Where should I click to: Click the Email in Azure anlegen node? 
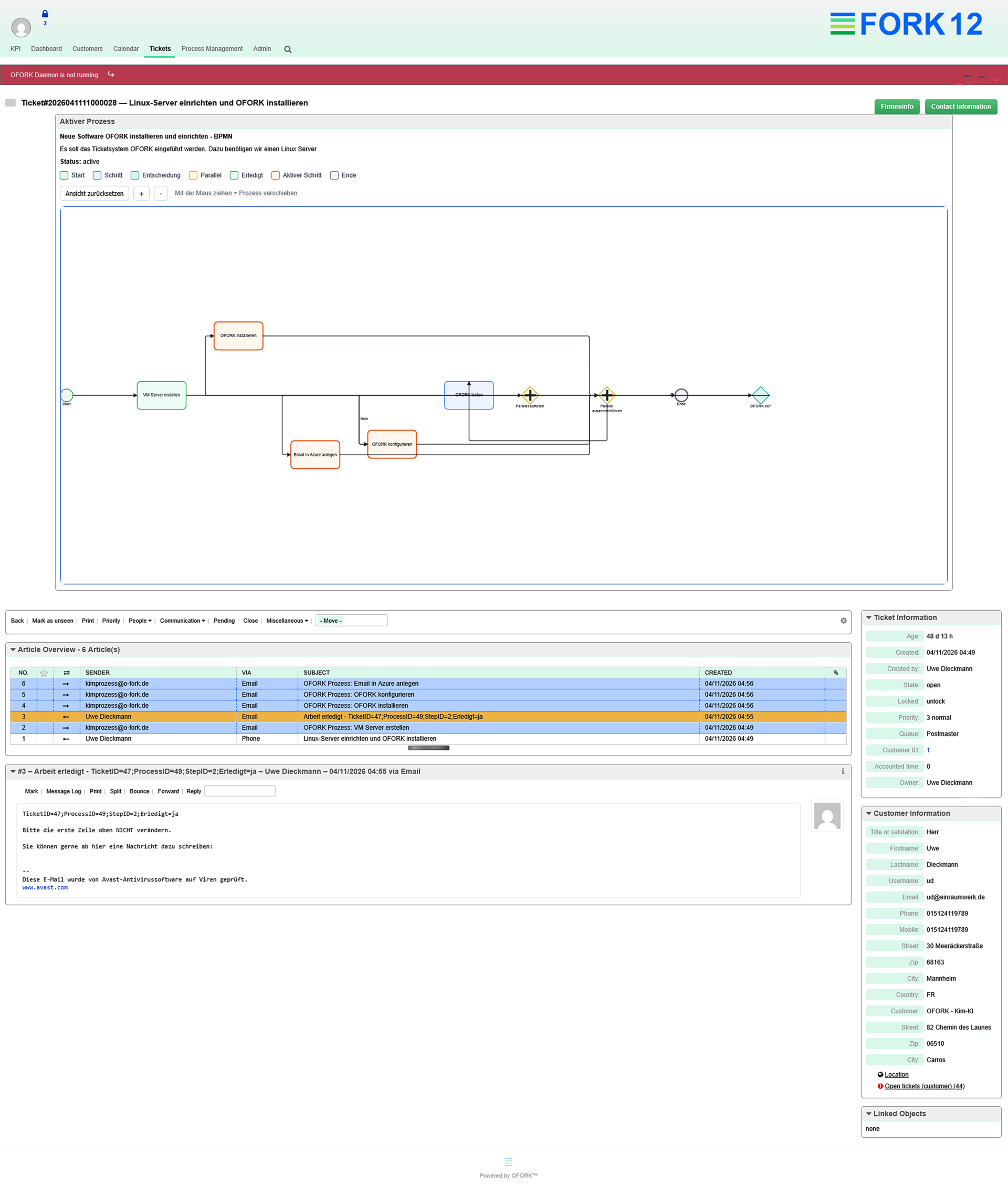pos(316,455)
